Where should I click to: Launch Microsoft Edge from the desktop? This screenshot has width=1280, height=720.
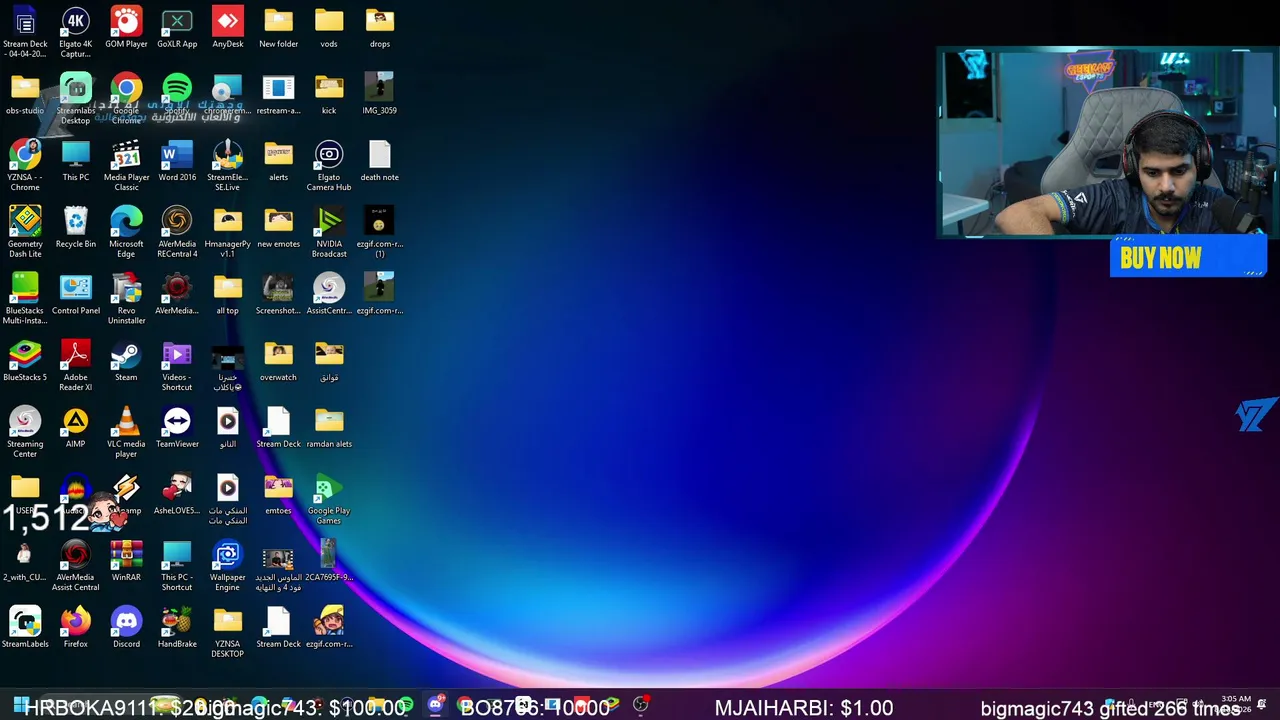pos(126,232)
